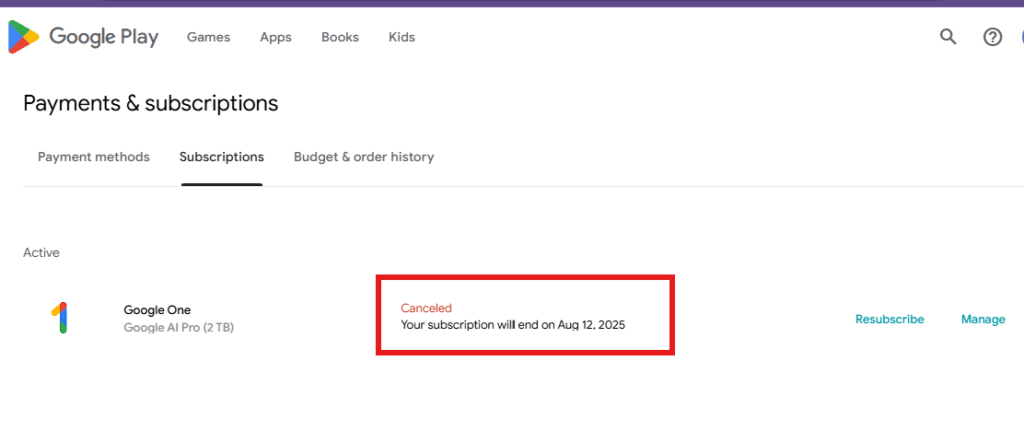This screenshot has height=431, width=1024.
Task: Select the Kids section
Action: point(402,37)
